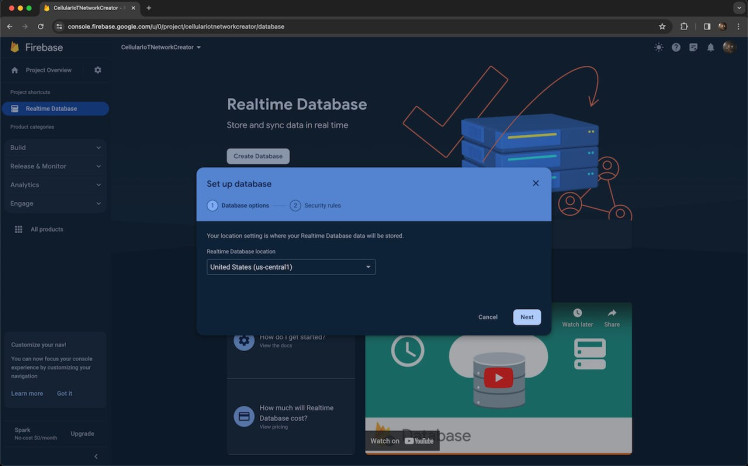Viewport: 748px width, 466px height.
Task: Open CellularIoTNetworkCreator project selector
Action: (x=161, y=47)
